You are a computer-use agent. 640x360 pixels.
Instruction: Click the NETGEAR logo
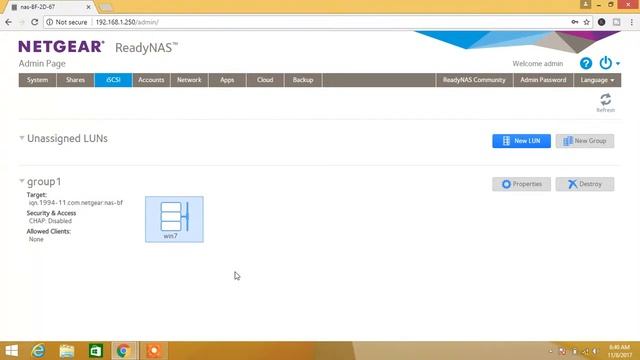click(x=61, y=47)
